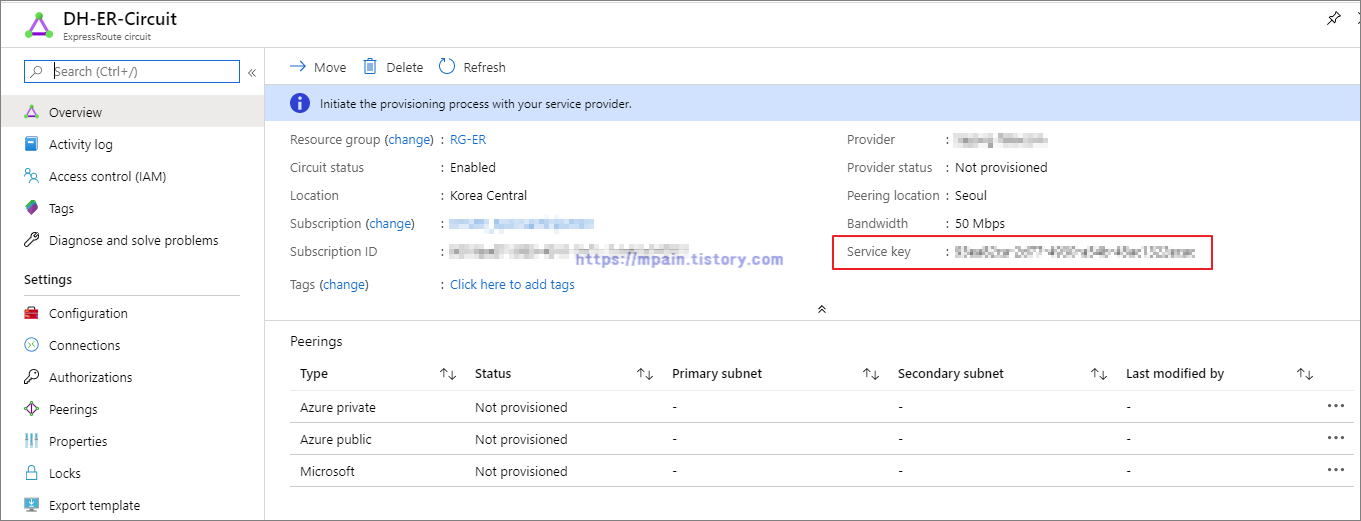Click the Delete toolbar button
Viewport: 1361px width, 521px height.
(393, 67)
